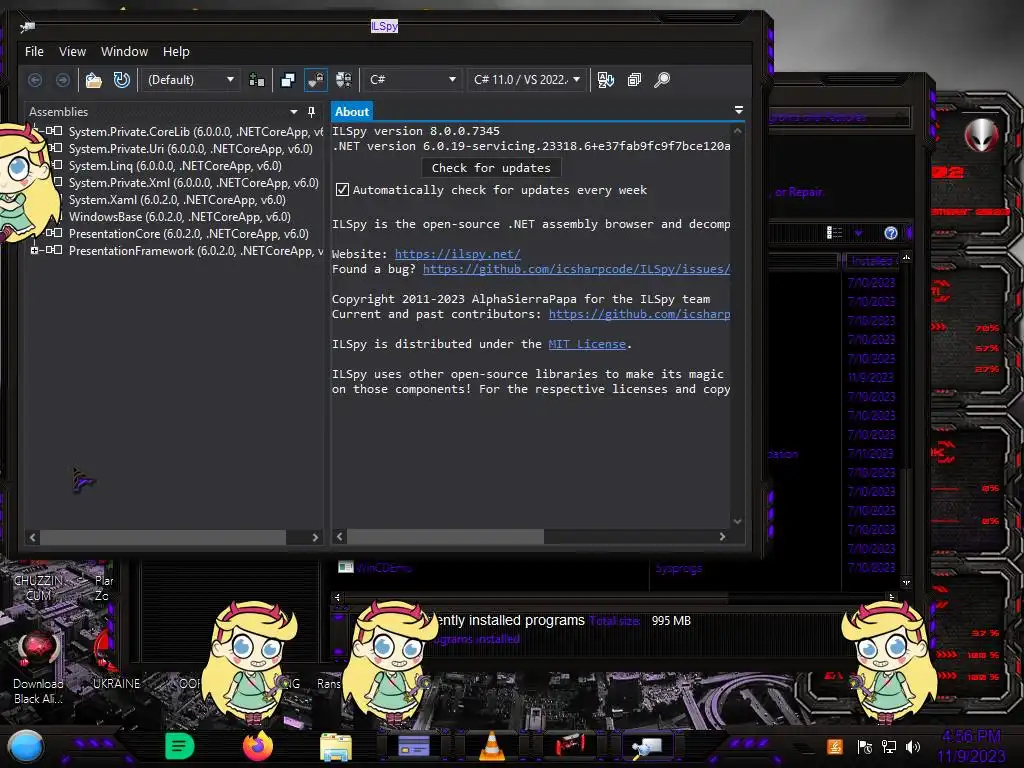This screenshot has width=1024, height=768.
Task: Click the Back navigation arrow in ILSpy toolbar
Action: (x=35, y=80)
